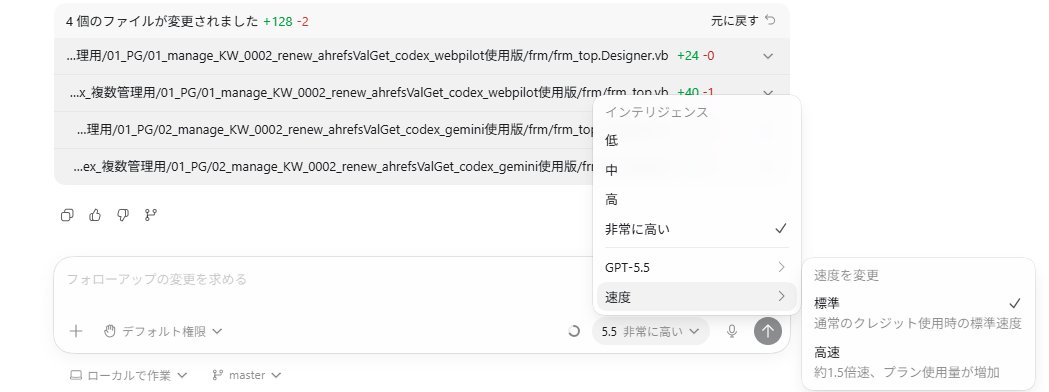Click the send arrow button

pos(767,330)
